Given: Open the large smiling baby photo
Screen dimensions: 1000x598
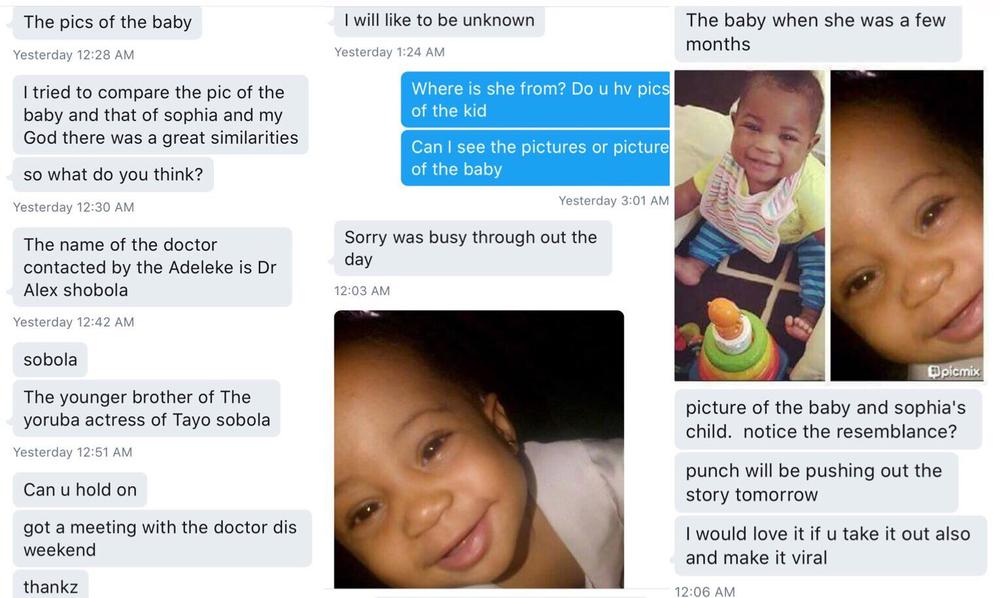Looking at the screenshot, I should click(479, 449).
